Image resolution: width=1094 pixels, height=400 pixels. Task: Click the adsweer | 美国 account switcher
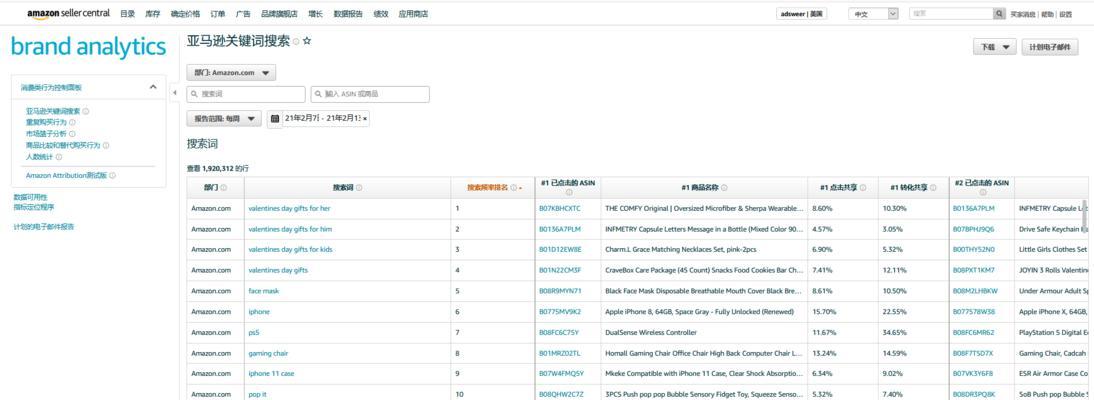tap(802, 14)
